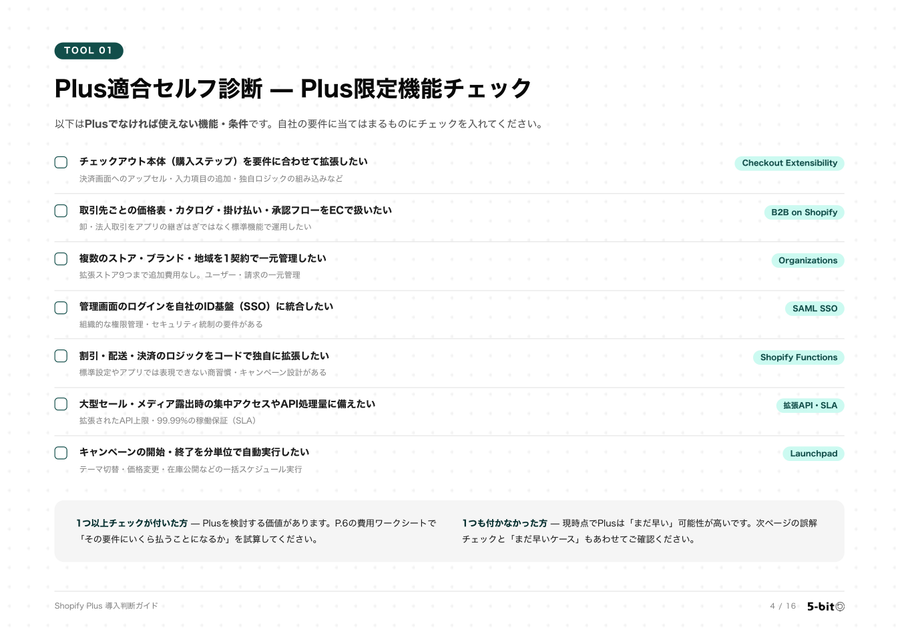Select the Shopify Functions tag
This screenshot has width=900, height=636.
pyautogui.click(x=798, y=358)
